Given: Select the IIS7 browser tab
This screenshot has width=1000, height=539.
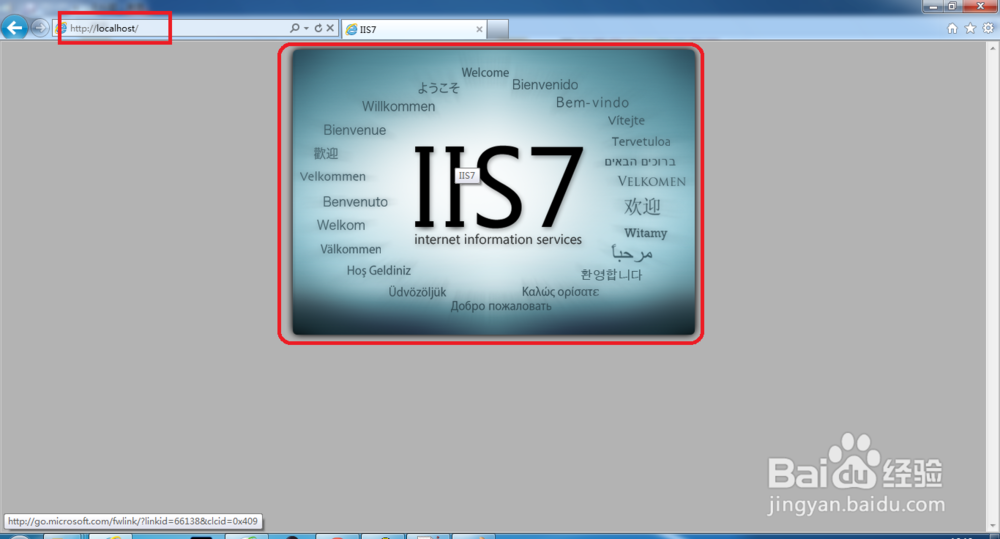Looking at the screenshot, I should (x=414, y=29).
